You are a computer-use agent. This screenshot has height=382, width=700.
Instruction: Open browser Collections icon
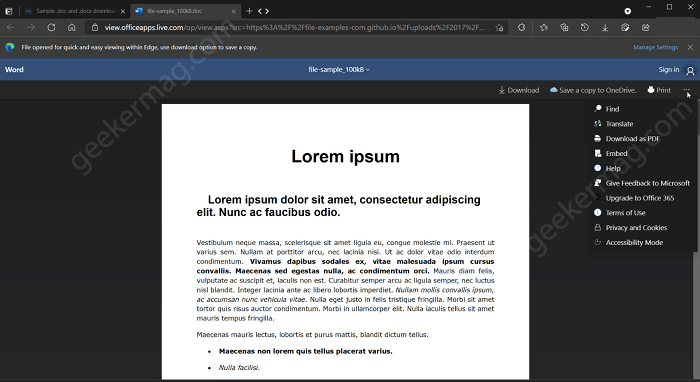click(564, 28)
